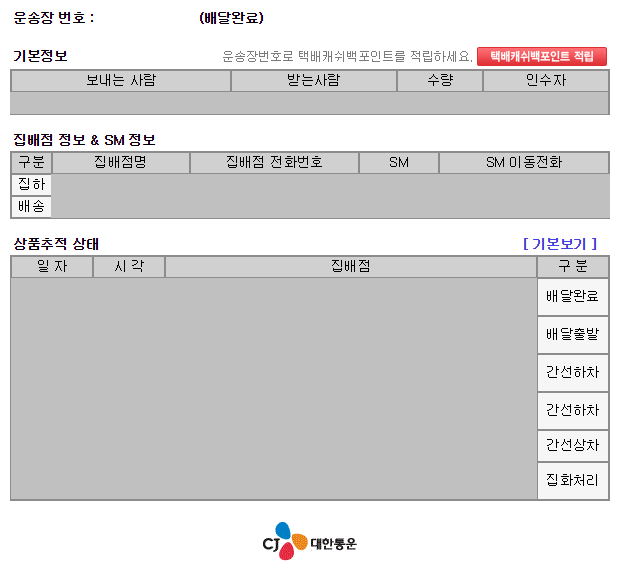Click the 배달완료 status cell in tracking table
The image size is (623, 576).
[573, 297]
